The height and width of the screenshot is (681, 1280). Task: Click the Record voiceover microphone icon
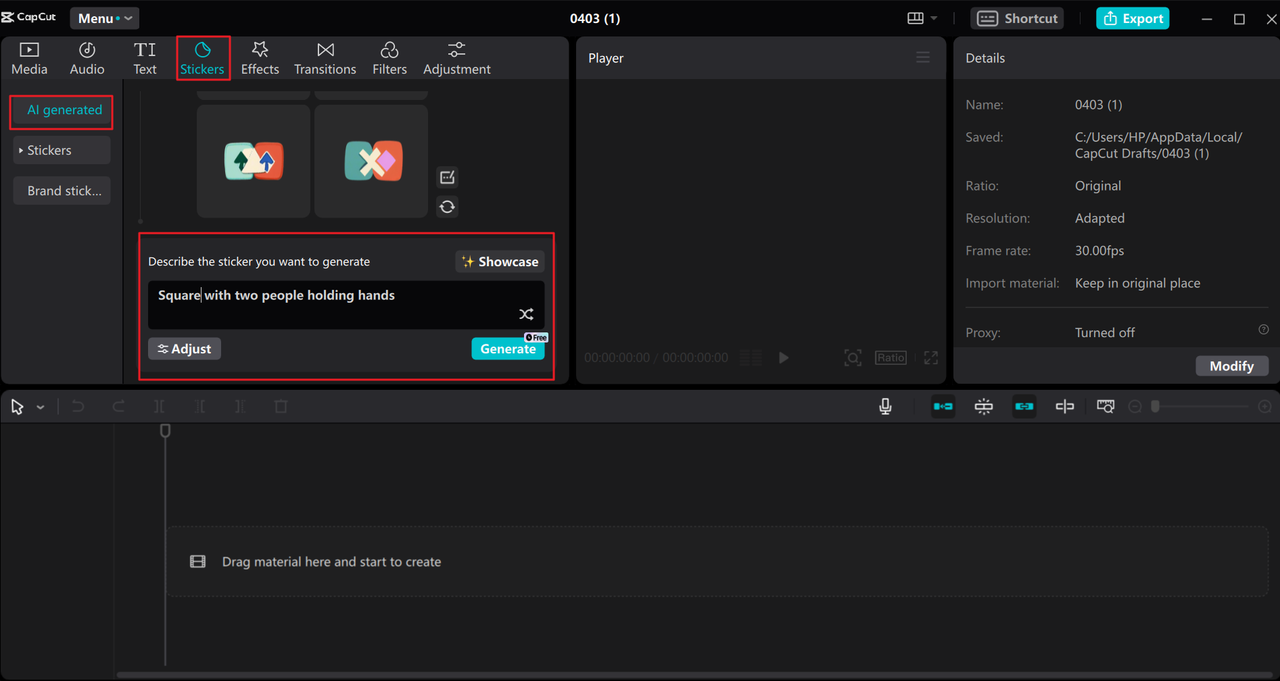click(885, 406)
